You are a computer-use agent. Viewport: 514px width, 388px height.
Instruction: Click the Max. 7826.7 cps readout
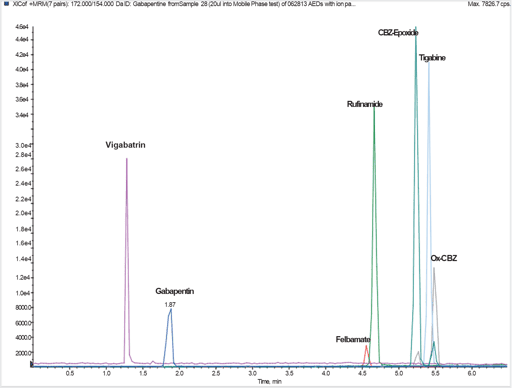[488, 4]
